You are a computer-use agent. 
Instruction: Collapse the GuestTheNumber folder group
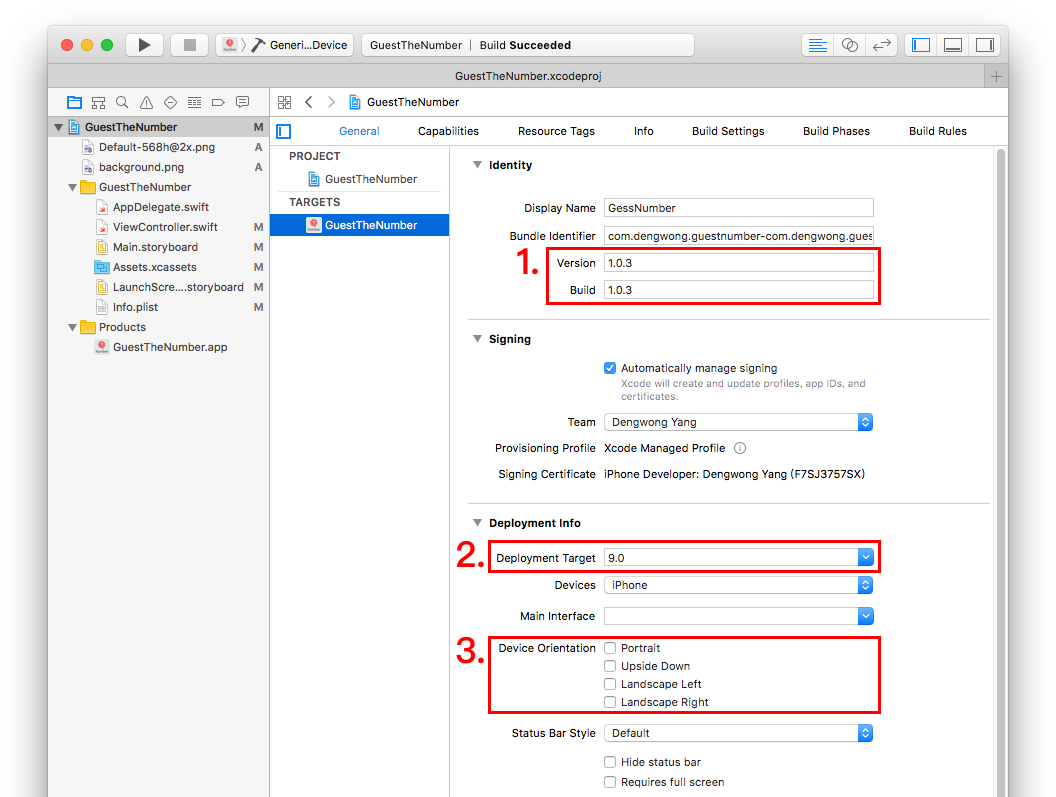coord(72,187)
